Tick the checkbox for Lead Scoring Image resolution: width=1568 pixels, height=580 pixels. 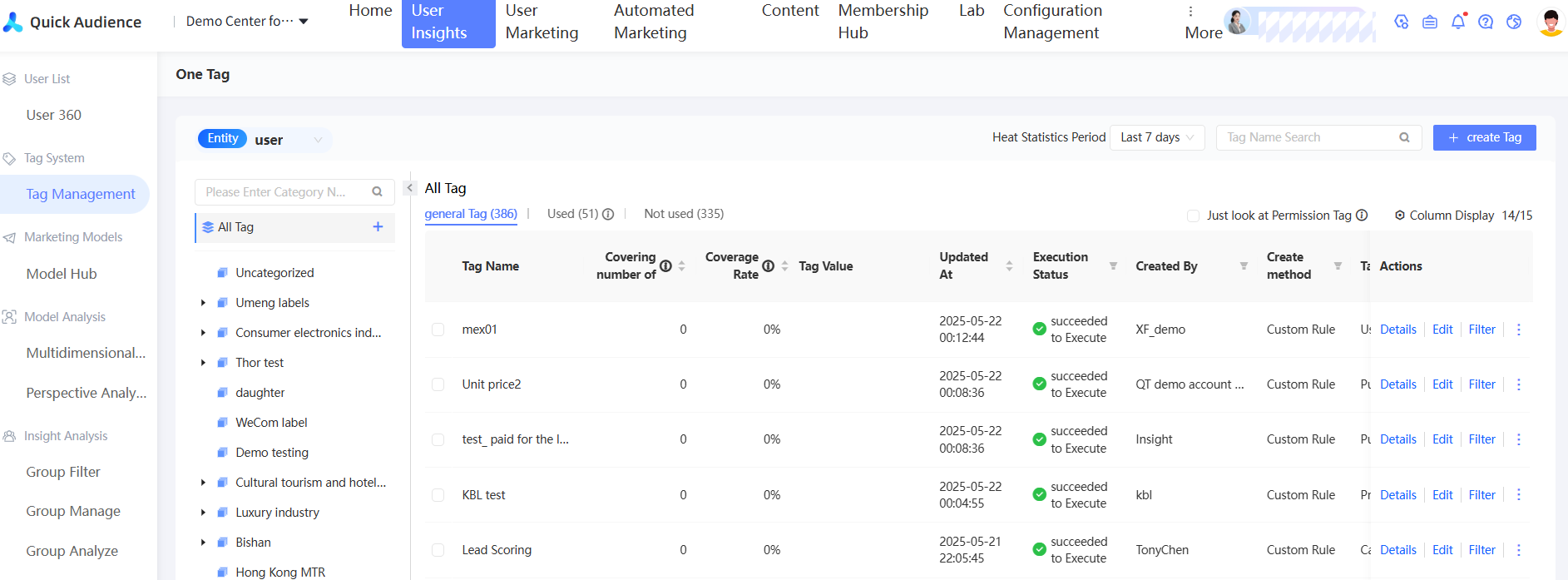tap(438, 550)
